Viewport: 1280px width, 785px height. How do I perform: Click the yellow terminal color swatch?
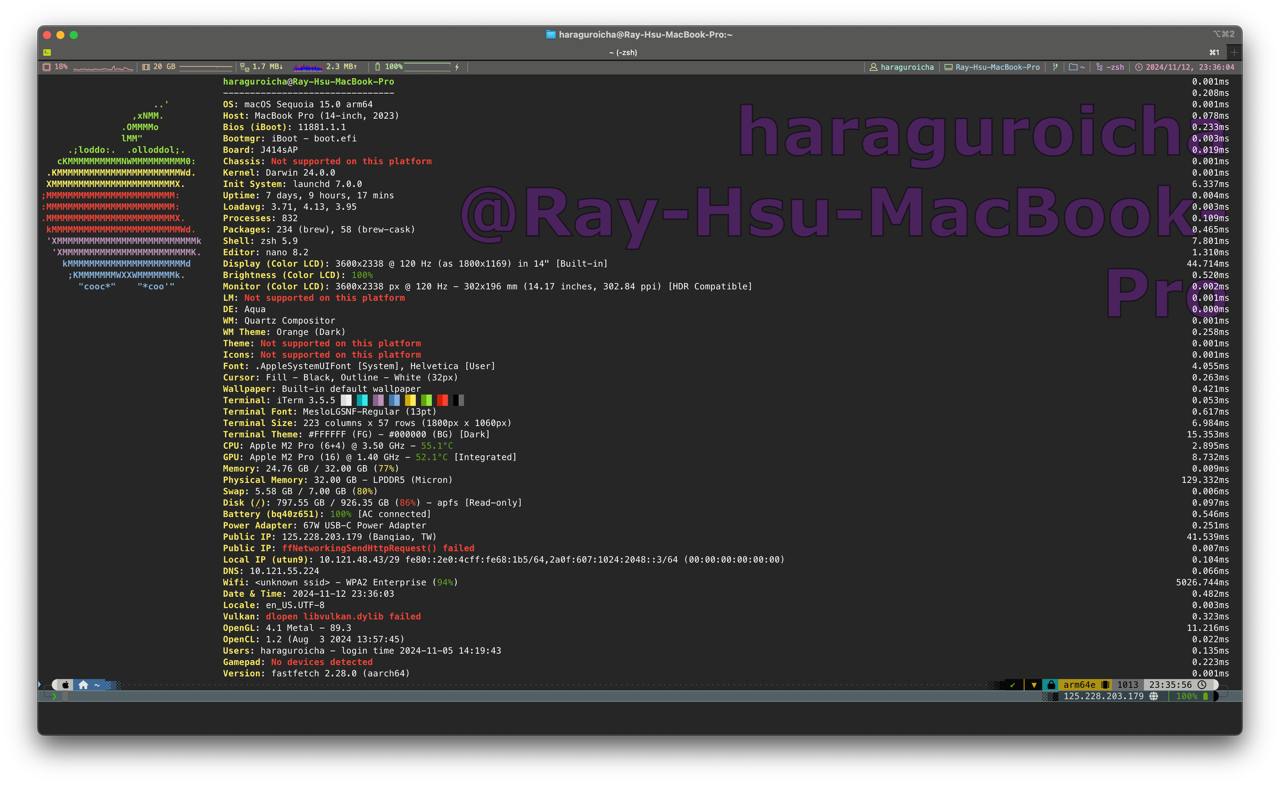[410, 400]
